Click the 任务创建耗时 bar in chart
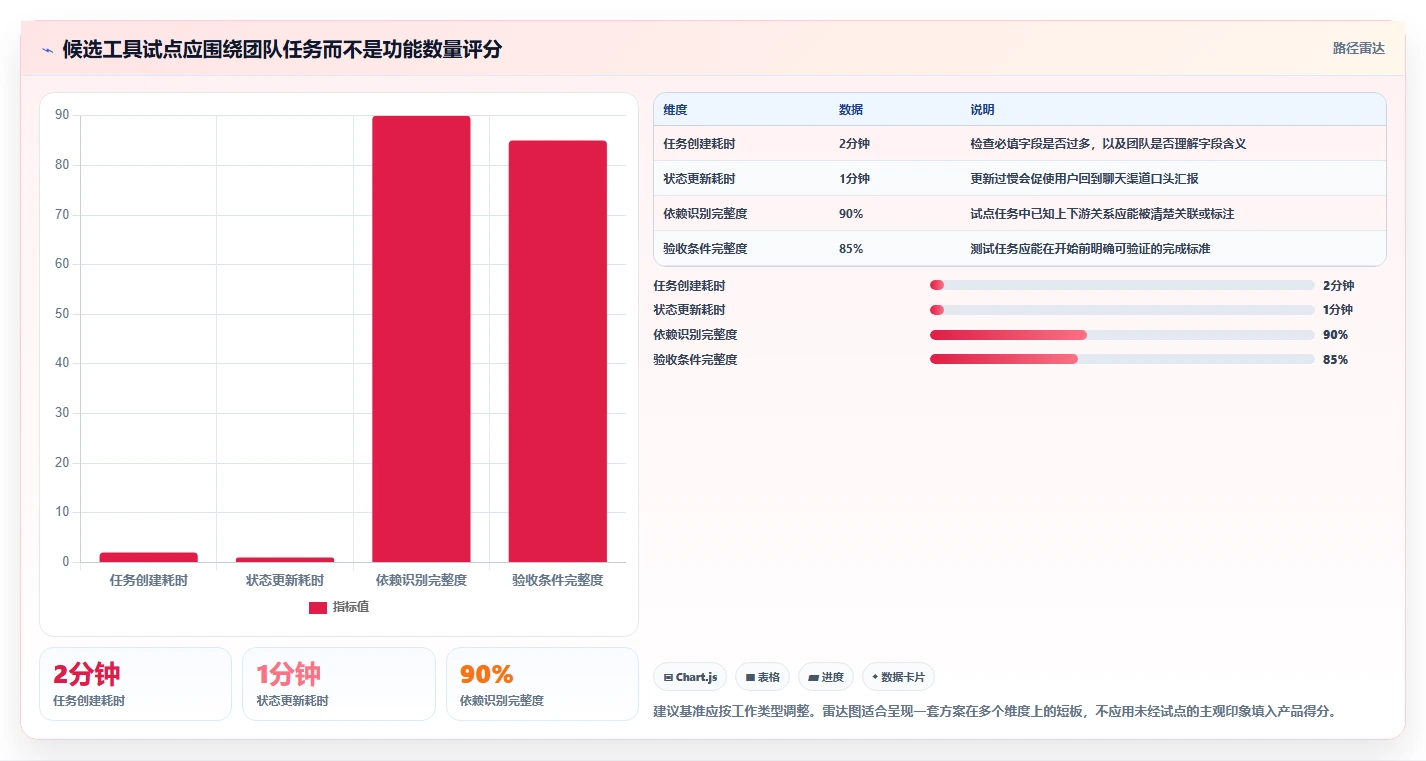Screen dimensions: 1426x761 (149, 557)
